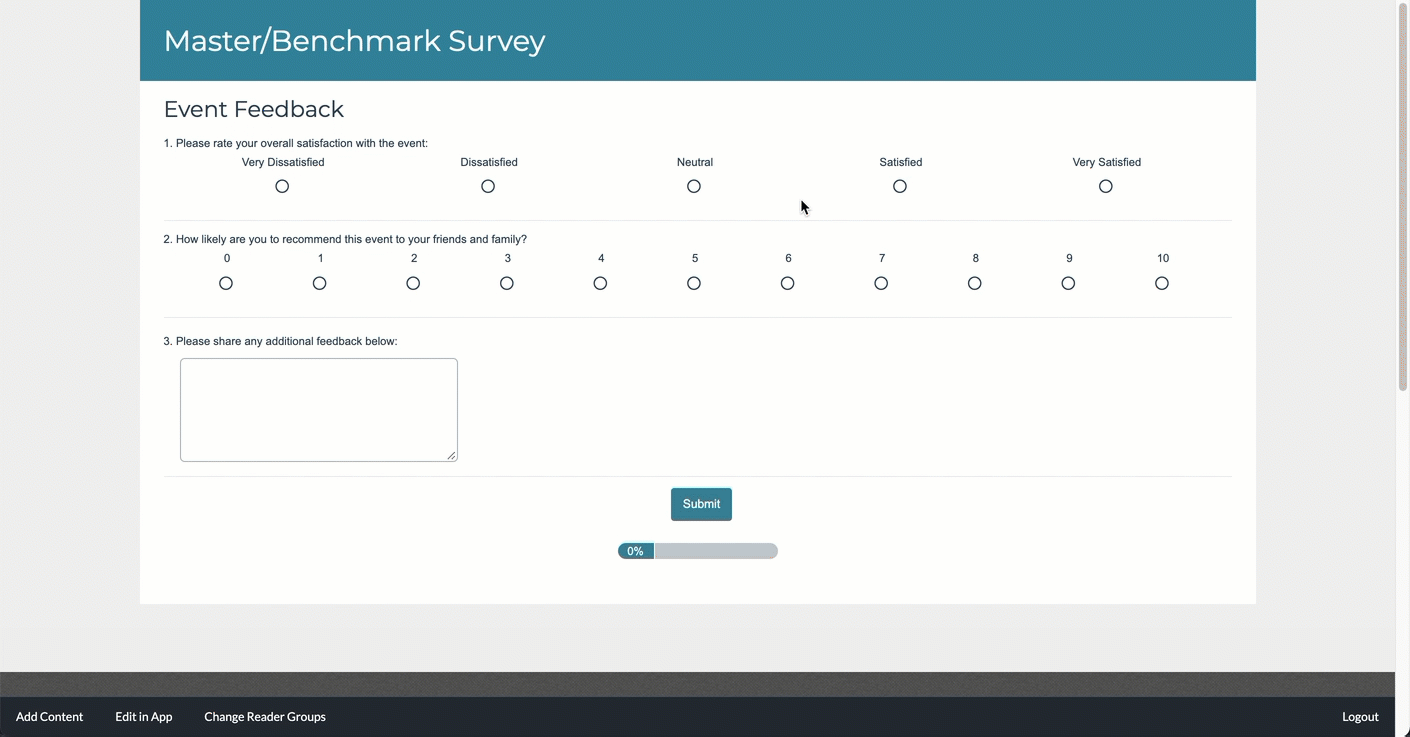Open Change Reader Groups
The width and height of the screenshot is (1410, 737).
(265, 717)
